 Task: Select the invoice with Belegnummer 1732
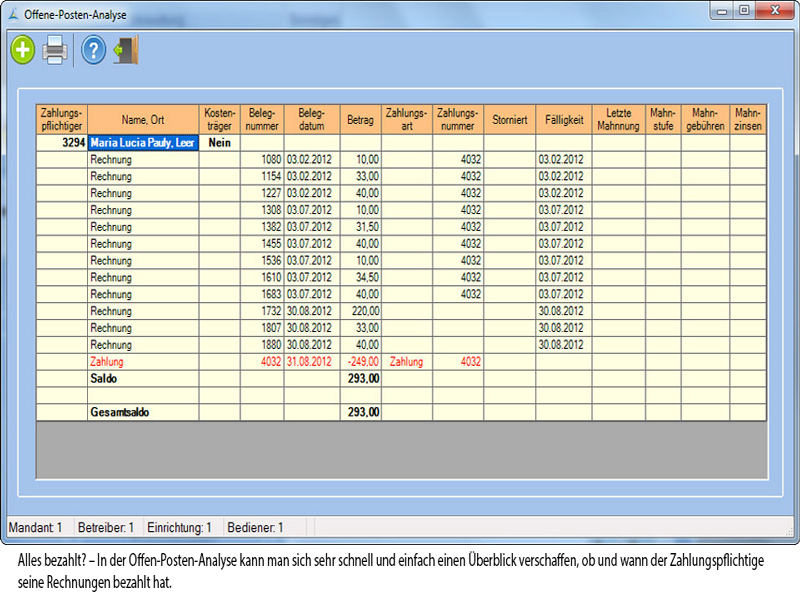coord(262,310)
